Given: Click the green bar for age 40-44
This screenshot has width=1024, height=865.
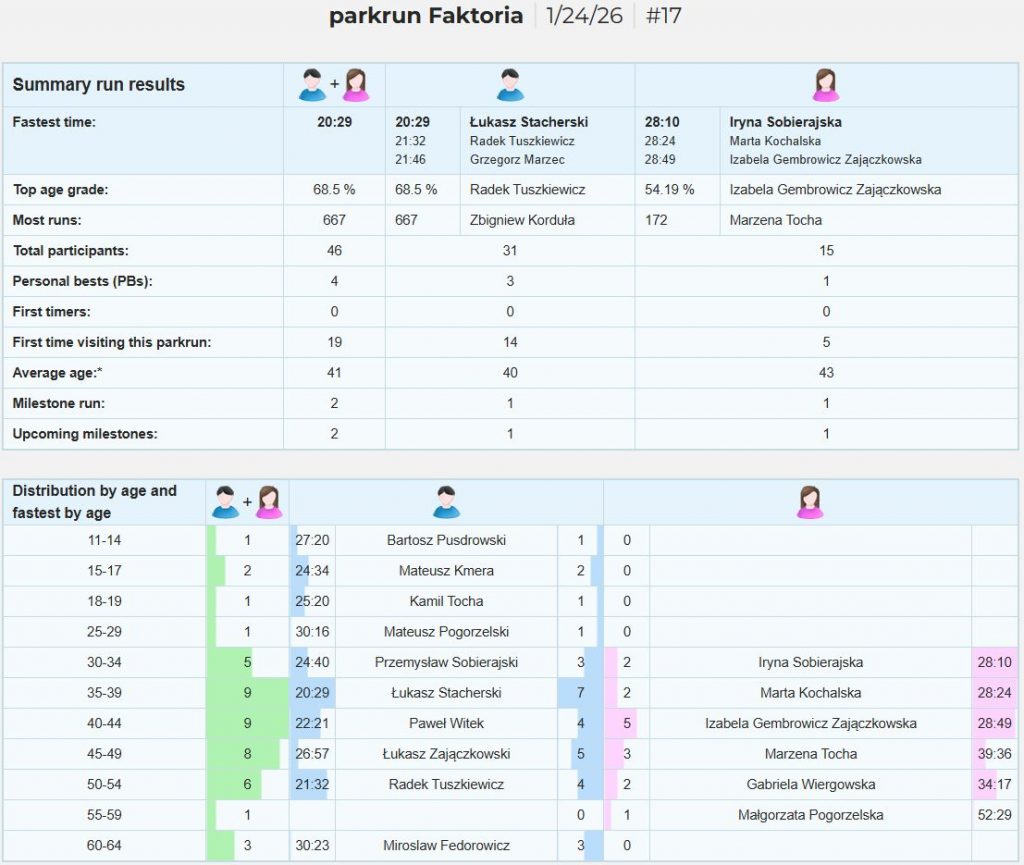Looking at the screenshot, I should pos(248,723).
